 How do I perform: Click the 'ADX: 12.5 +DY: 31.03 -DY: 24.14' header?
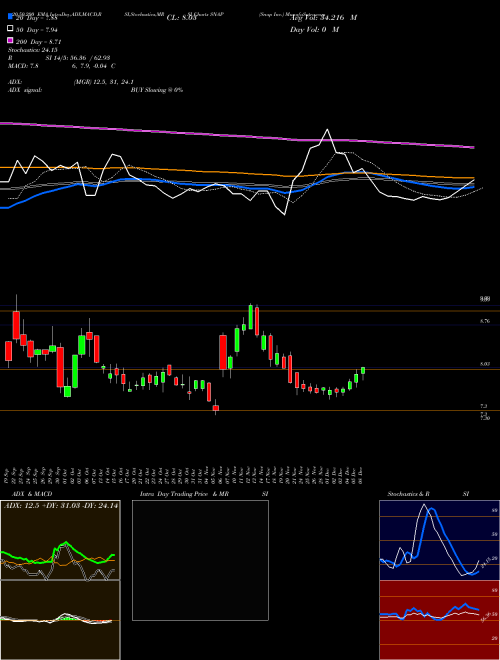[x=61, y=506]
